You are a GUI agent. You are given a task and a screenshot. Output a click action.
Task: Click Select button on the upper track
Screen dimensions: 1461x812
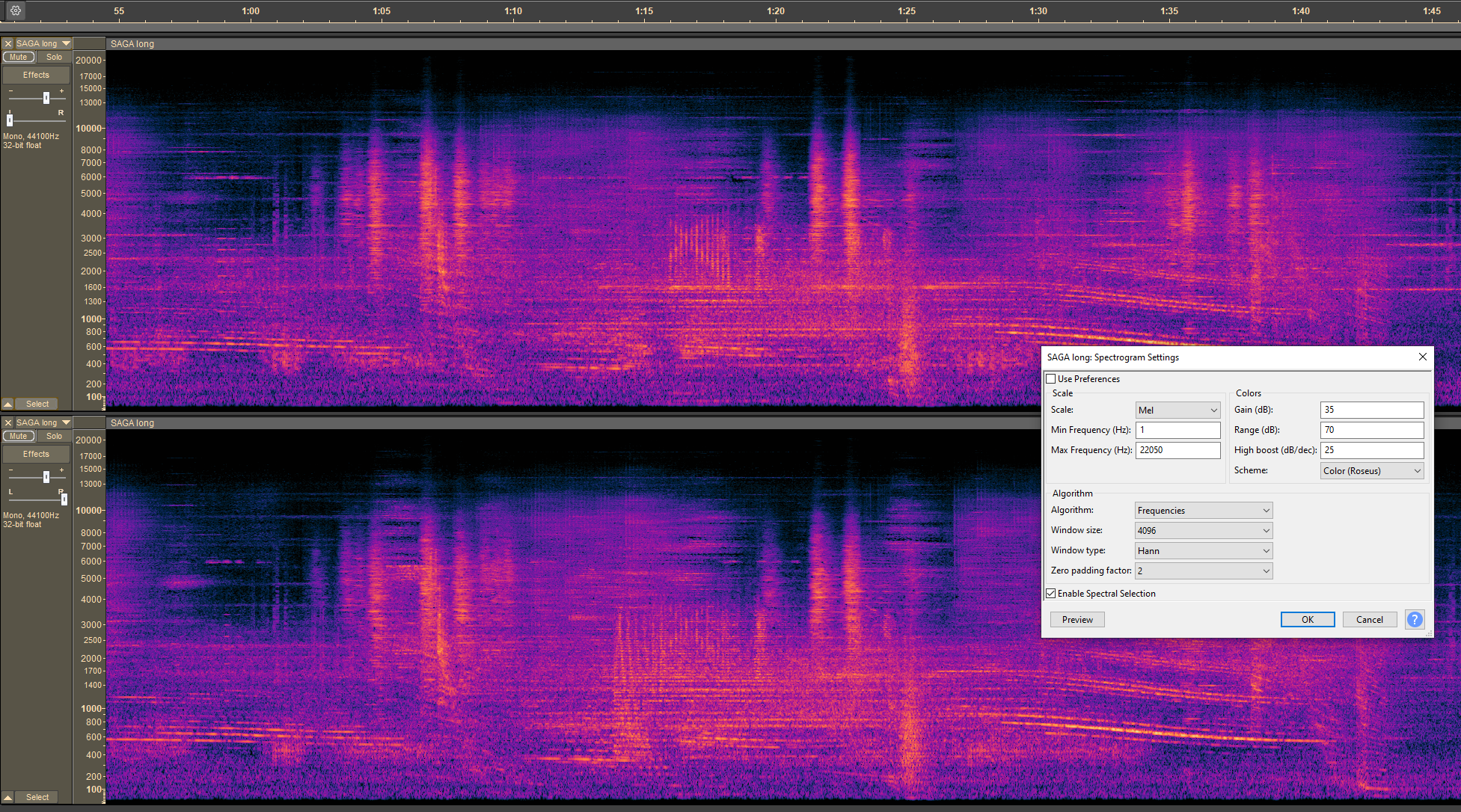point(37,404)
